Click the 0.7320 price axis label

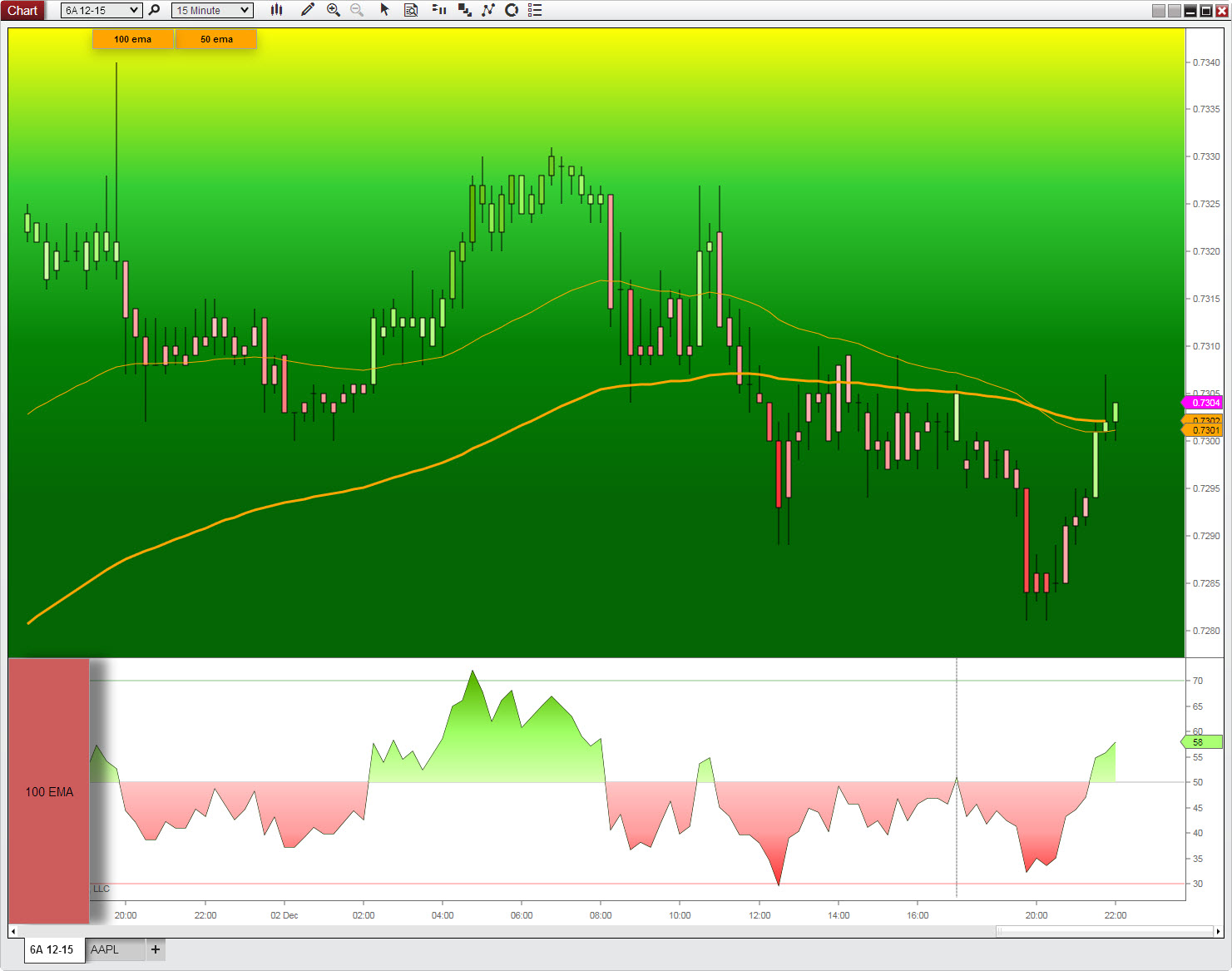click(x=1206, y=251)
